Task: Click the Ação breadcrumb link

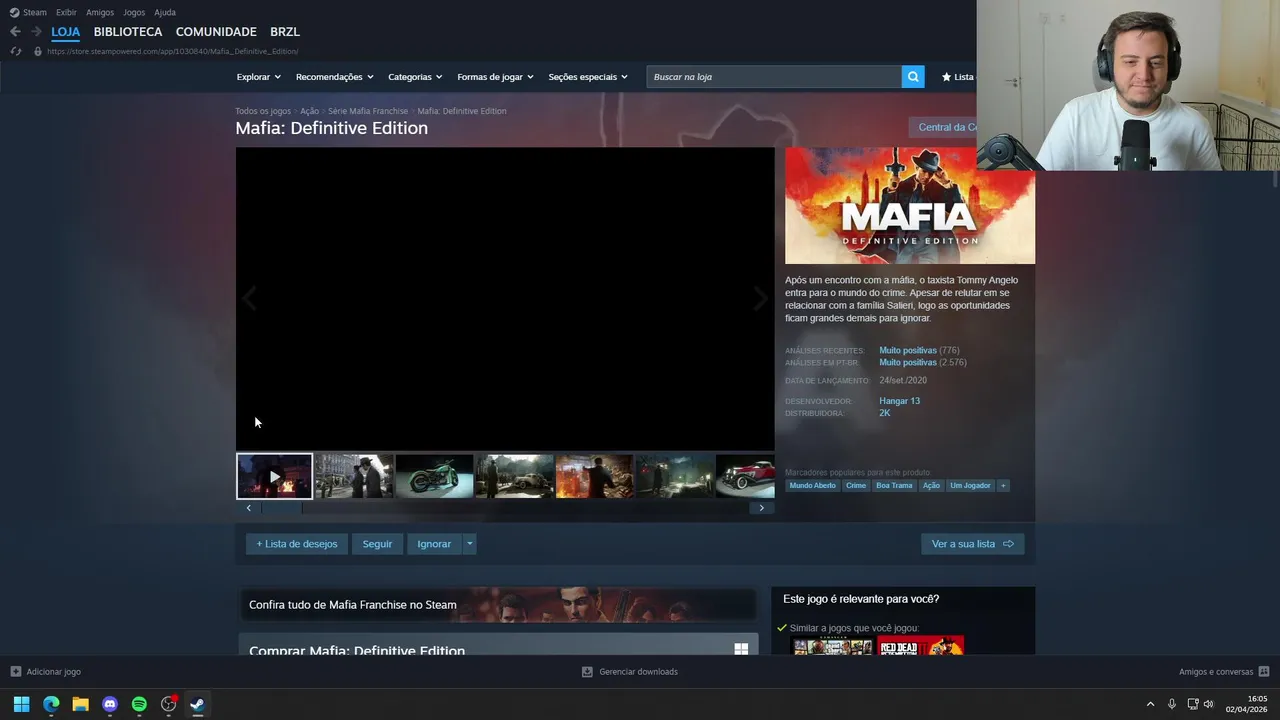Action: pyautogui.click(x=309, y=111)
